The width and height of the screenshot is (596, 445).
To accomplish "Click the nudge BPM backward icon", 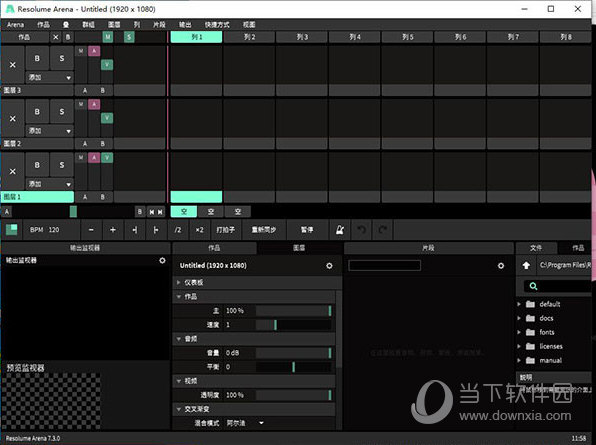I will click(x=135, y=230).
